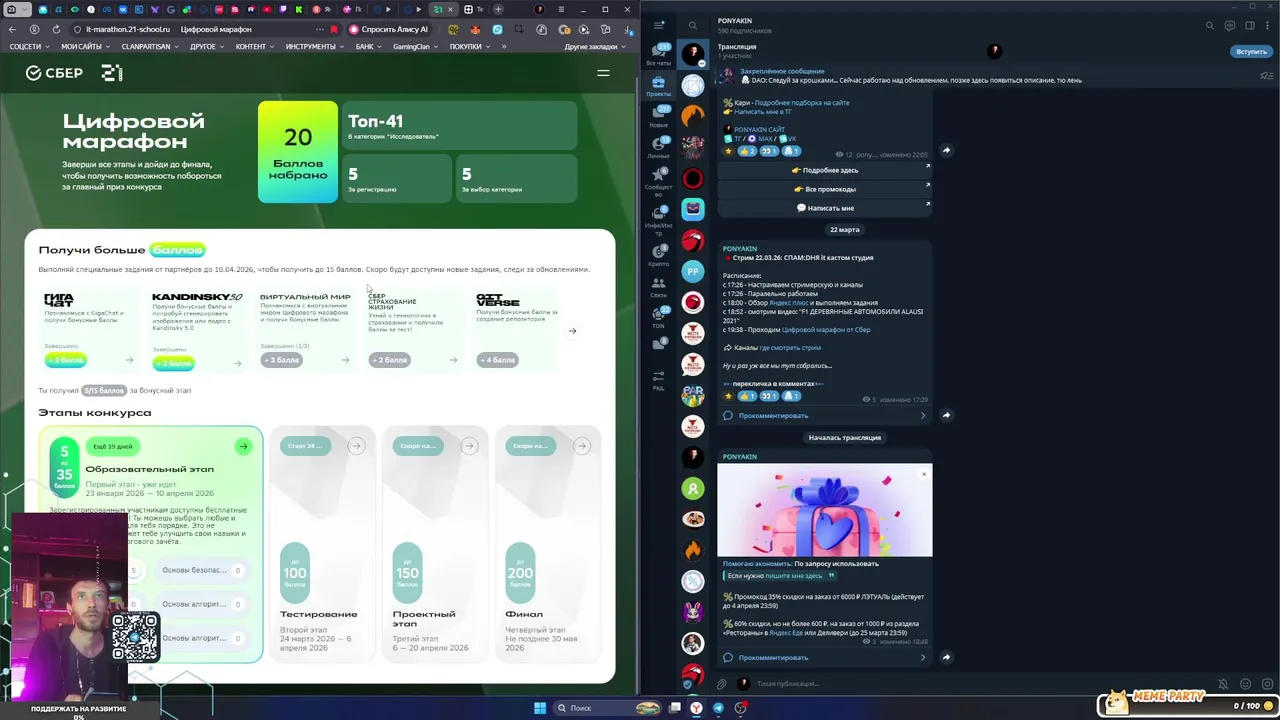Open the channel comments icon in Telegram header

tap(1229, 25)
